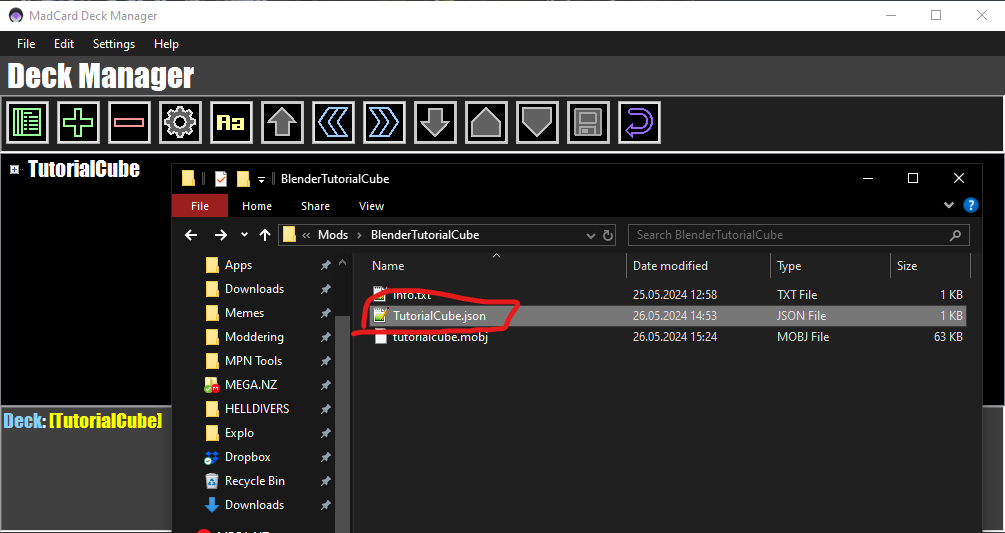Select TutorialCube deck in the tree
Viewport: 1005px width, 533px height.
pyautogui.click(x=84, y=168)
